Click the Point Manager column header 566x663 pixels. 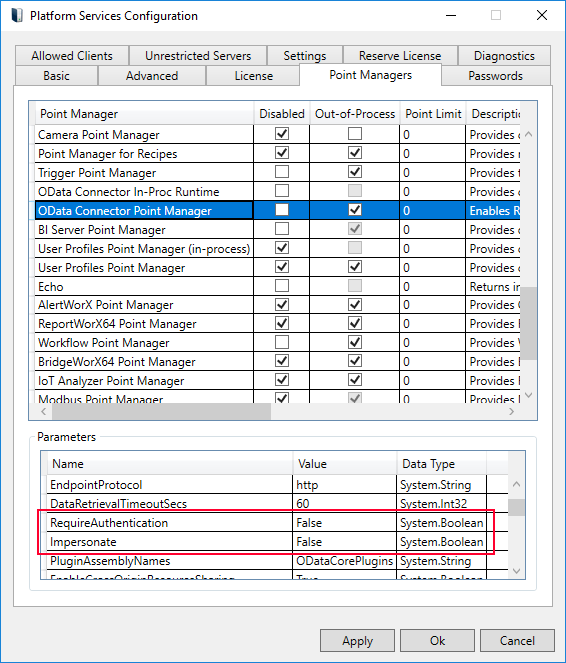point(144,114)
